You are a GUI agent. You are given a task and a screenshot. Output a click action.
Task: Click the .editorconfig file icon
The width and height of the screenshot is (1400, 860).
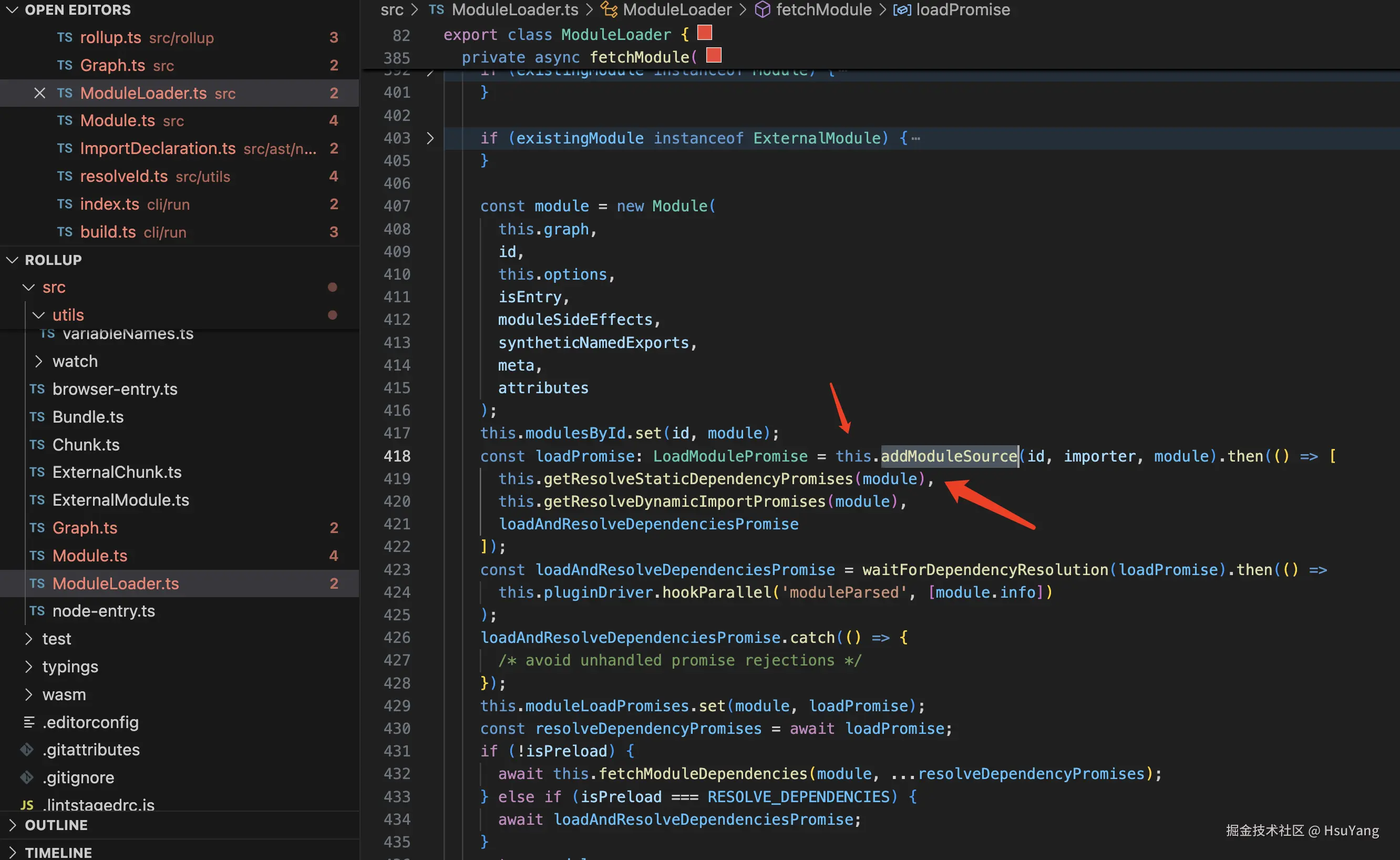tap(28, 722)
